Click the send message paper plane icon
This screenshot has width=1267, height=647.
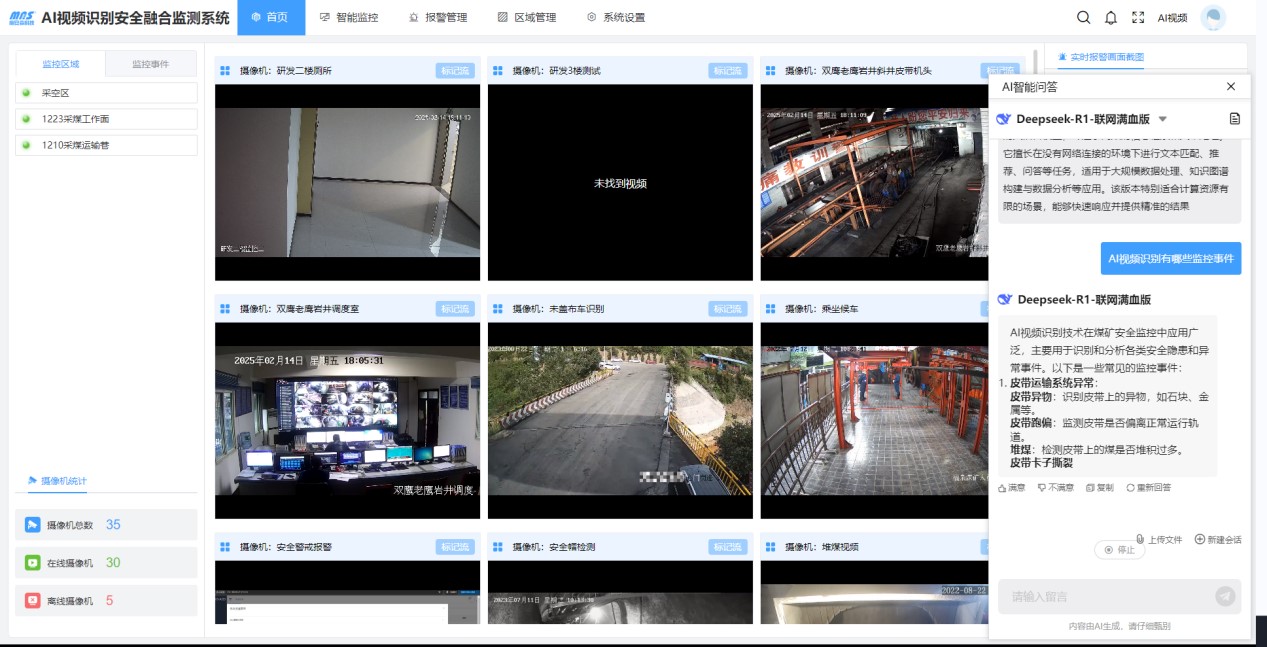(1224, 596)
